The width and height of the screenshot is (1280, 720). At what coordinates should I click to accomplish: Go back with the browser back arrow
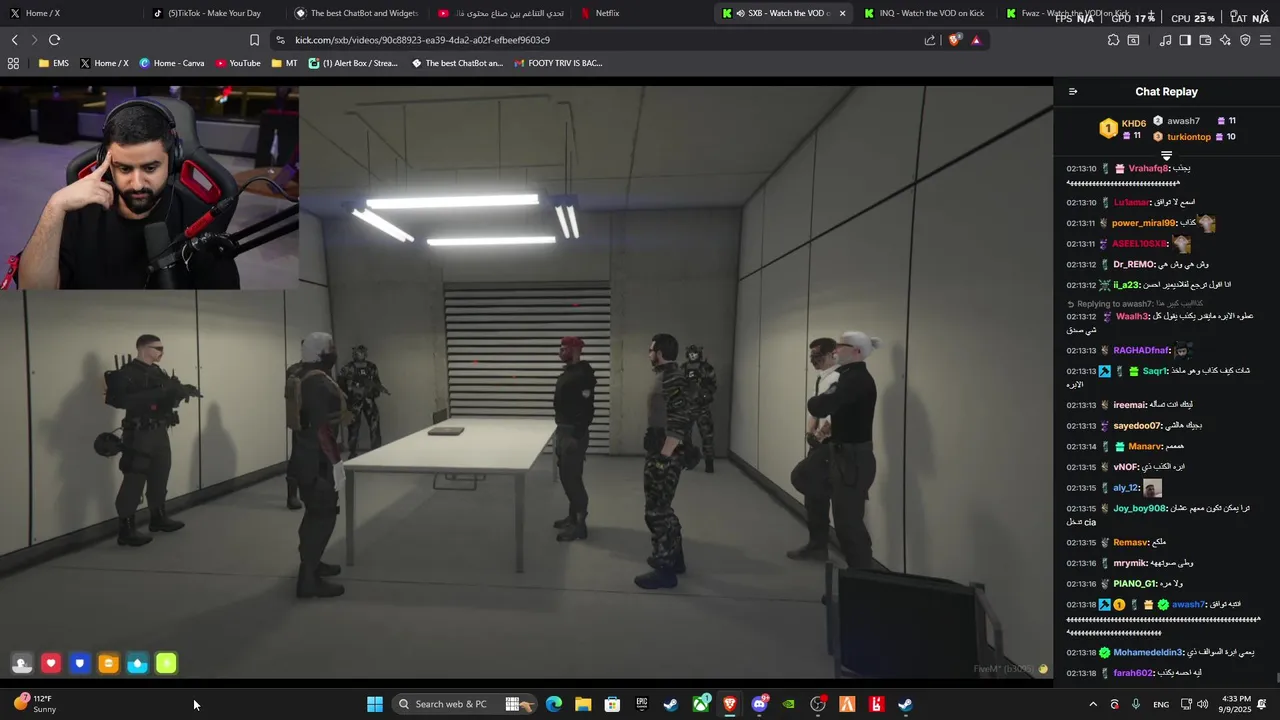14,40
